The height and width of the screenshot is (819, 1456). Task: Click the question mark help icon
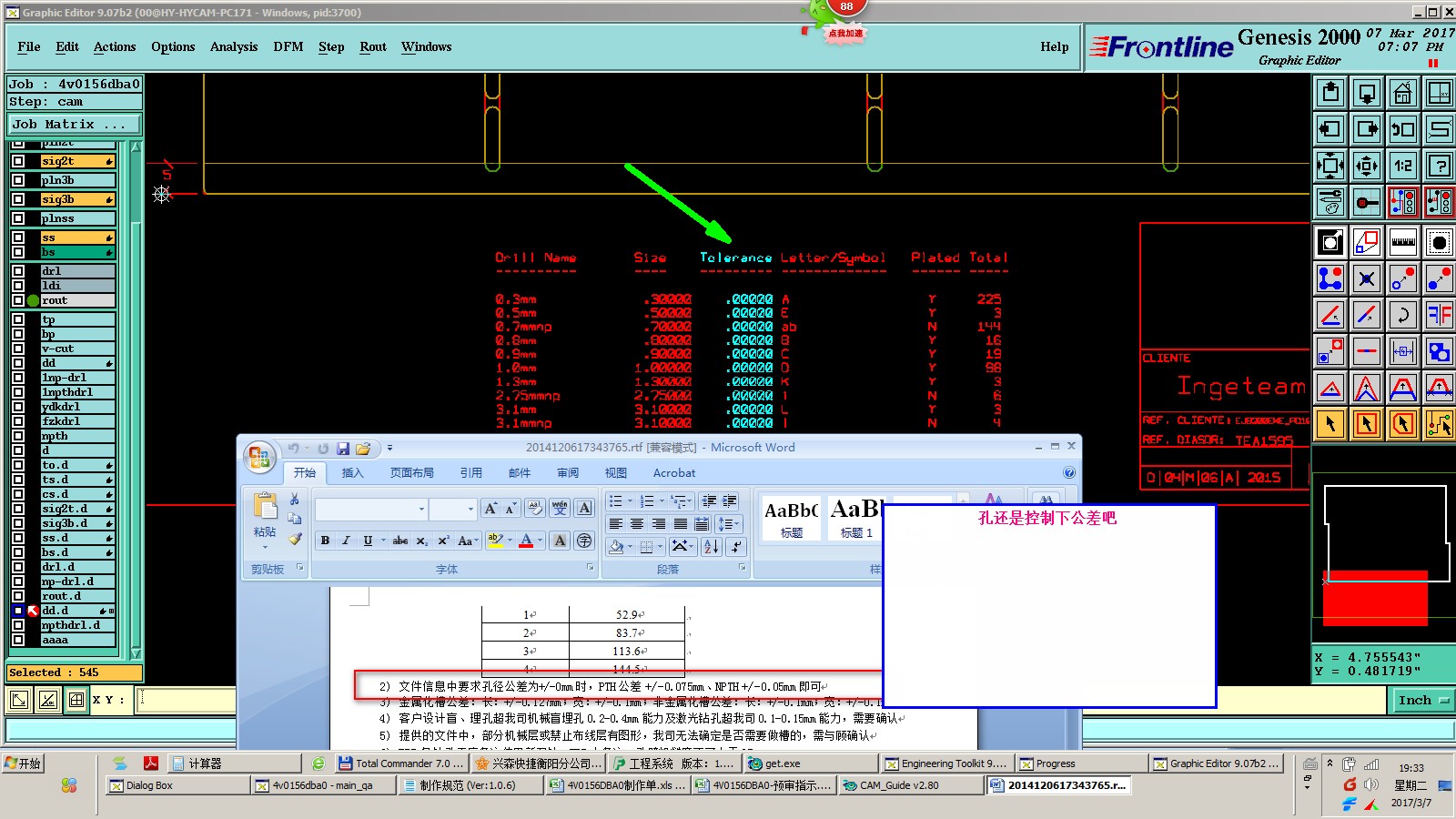(x=1440, y=166)
